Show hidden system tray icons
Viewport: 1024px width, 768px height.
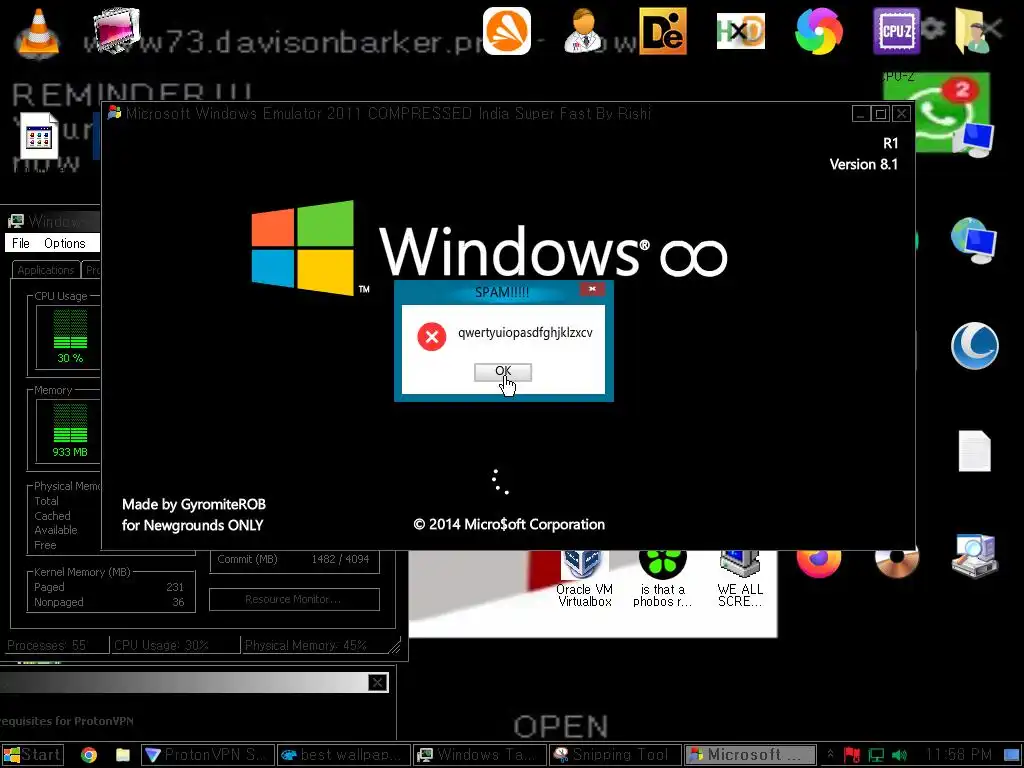click(830, 755)
